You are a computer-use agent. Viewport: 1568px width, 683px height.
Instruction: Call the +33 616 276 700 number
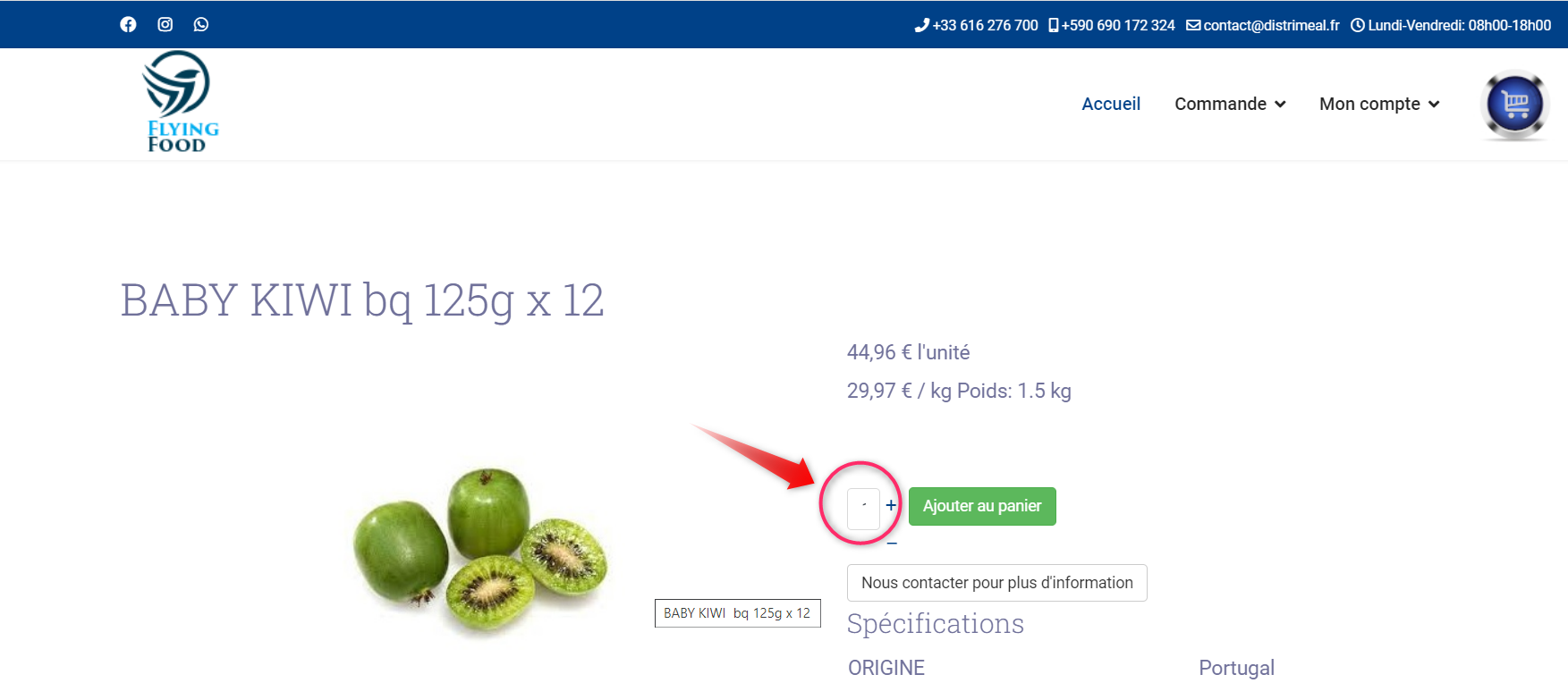985,25
